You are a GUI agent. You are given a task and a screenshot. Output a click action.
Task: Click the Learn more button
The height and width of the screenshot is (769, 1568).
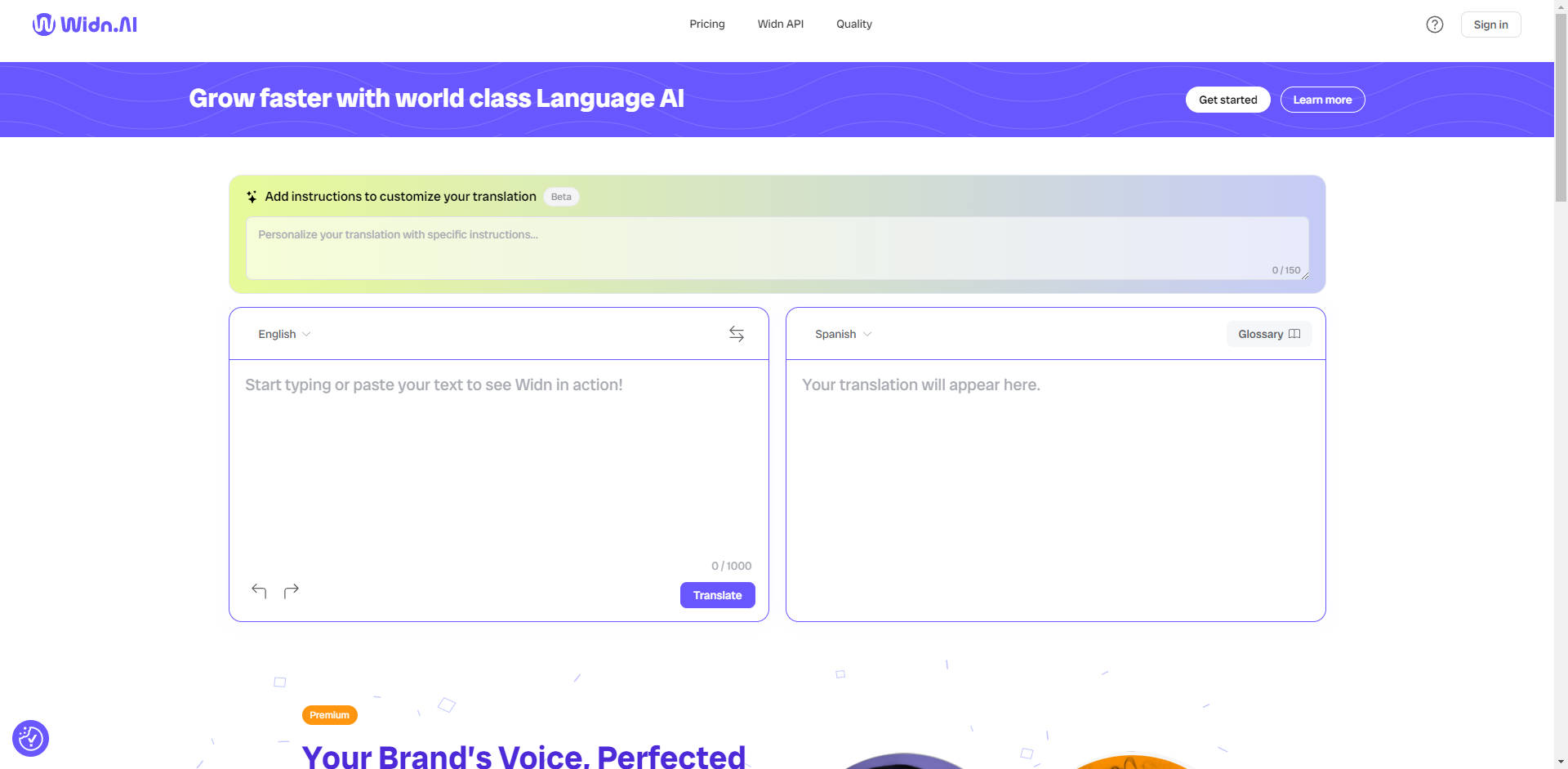click(1322, 99)
